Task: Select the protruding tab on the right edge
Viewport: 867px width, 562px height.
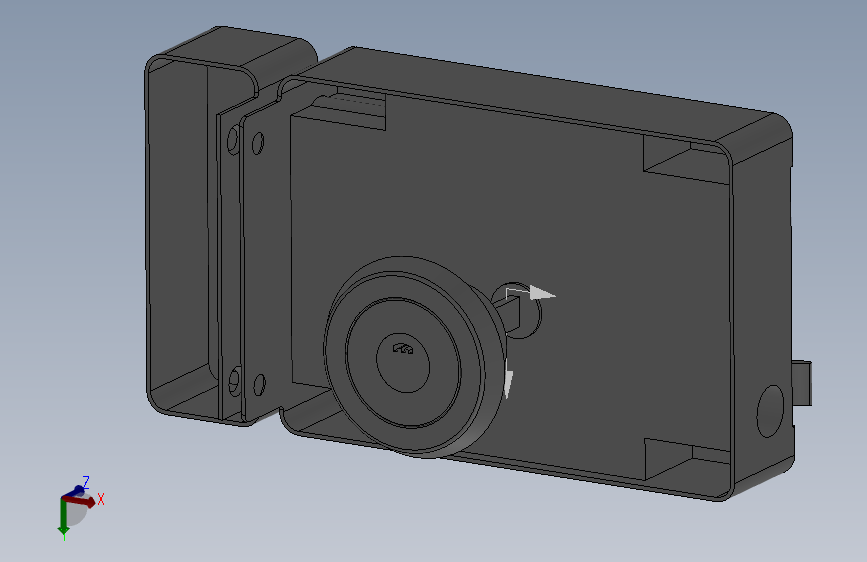Action: 802,383
